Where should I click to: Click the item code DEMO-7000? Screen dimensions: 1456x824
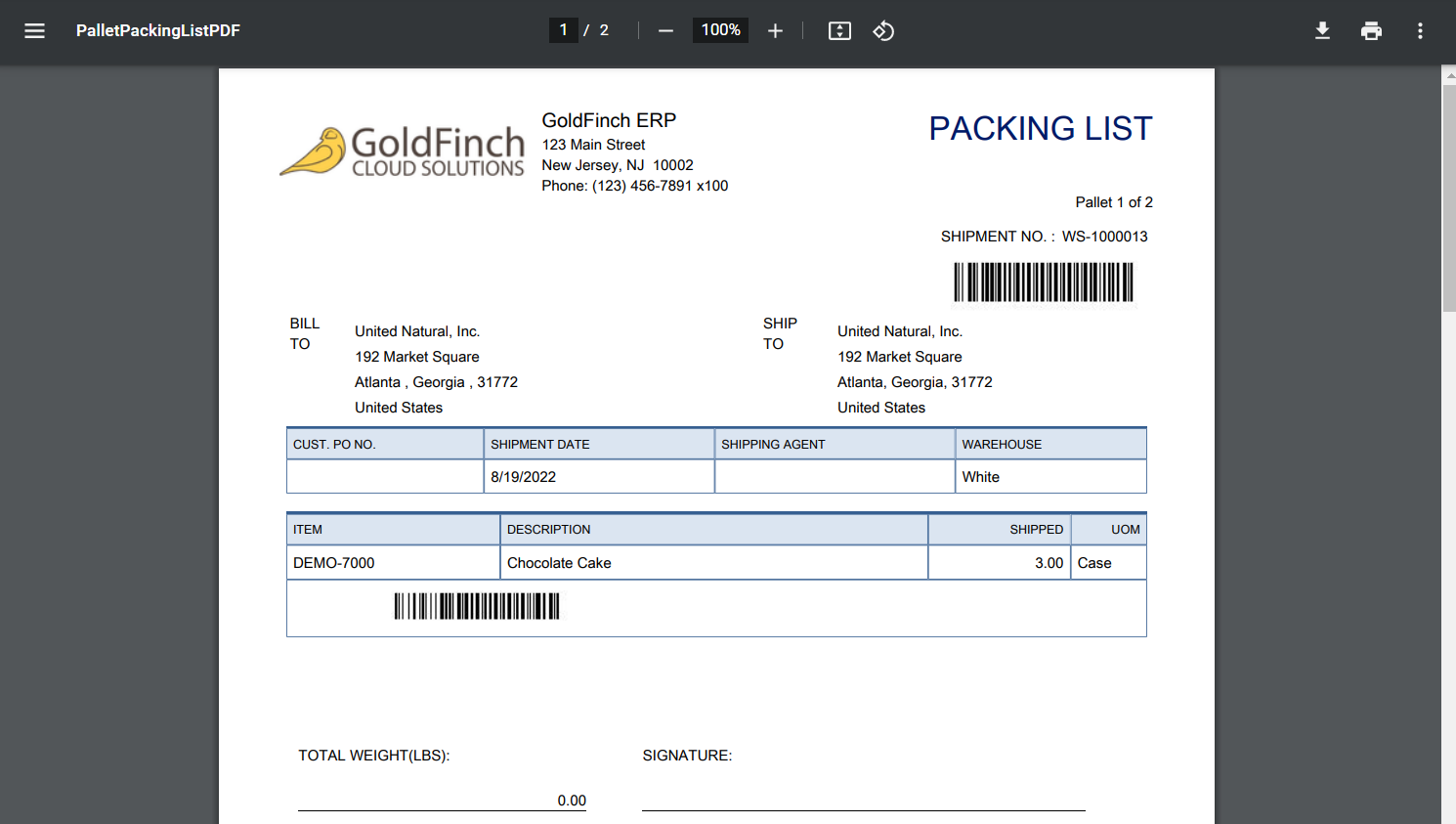tap(334, 563)
